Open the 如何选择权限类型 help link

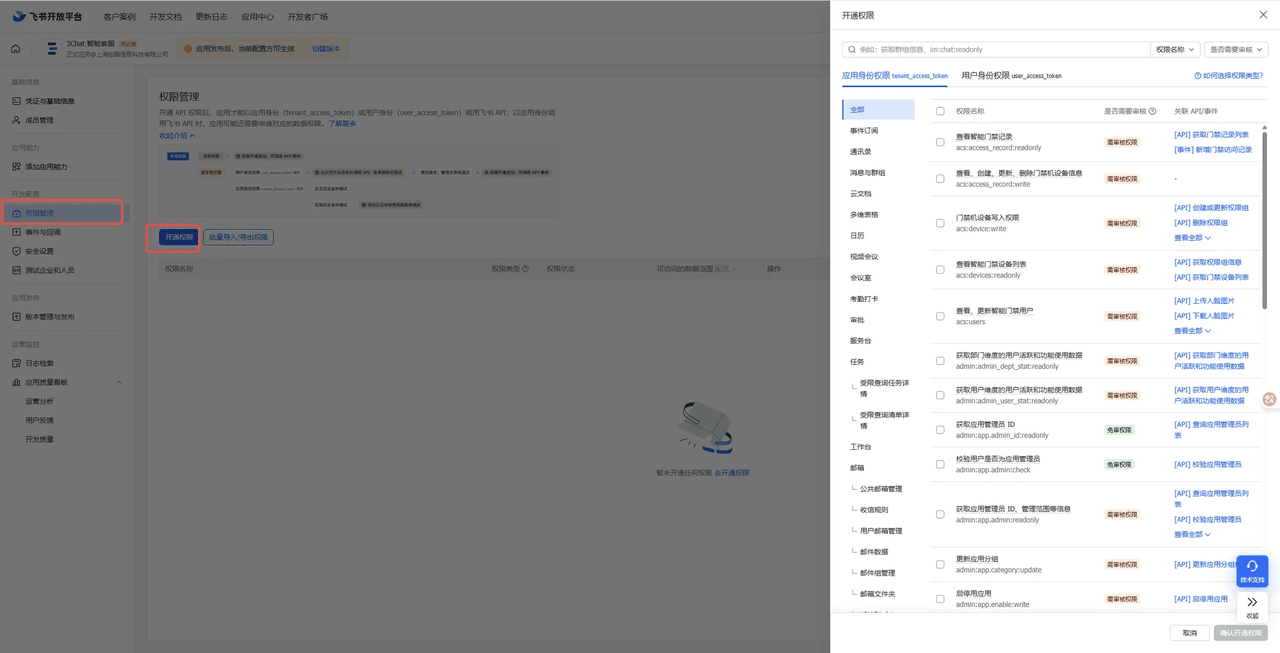pos(1230,76)
